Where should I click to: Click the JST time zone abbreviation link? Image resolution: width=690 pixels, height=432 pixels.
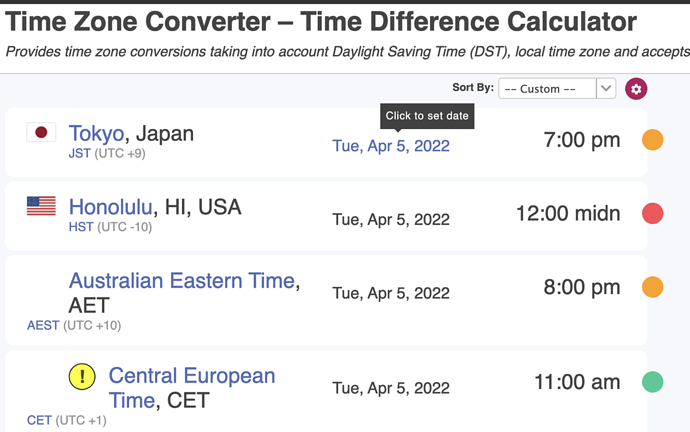pyautogui.click(x=80, y=154)
